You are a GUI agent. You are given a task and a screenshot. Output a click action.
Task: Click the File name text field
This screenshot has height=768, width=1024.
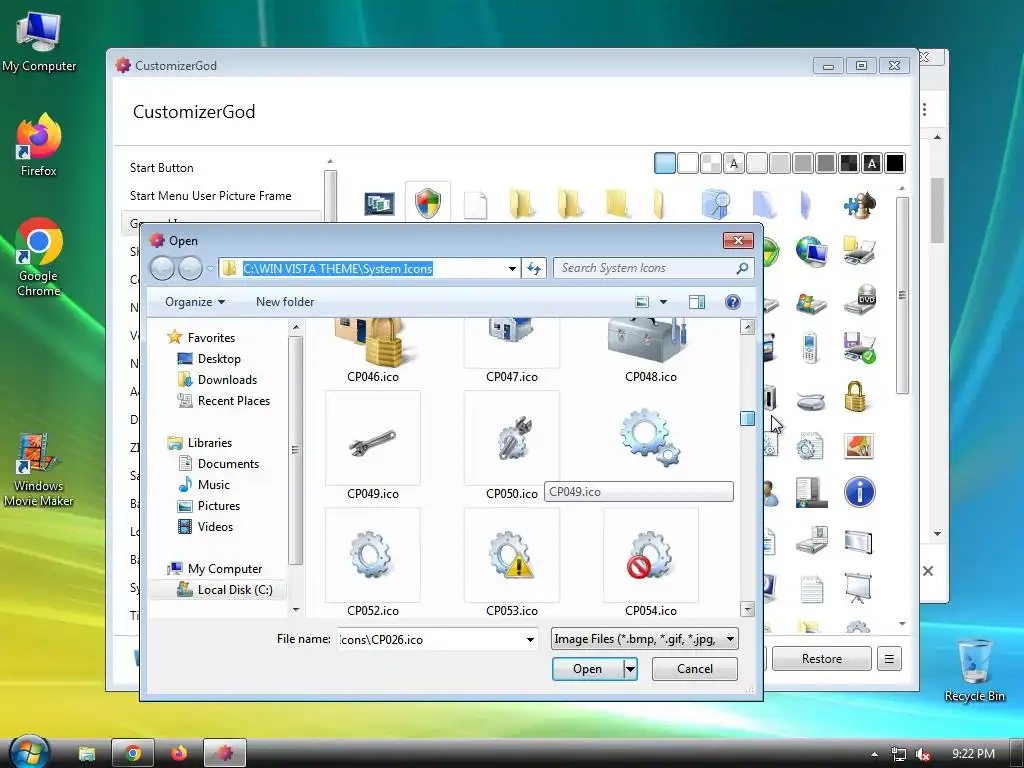coord(431,639)
